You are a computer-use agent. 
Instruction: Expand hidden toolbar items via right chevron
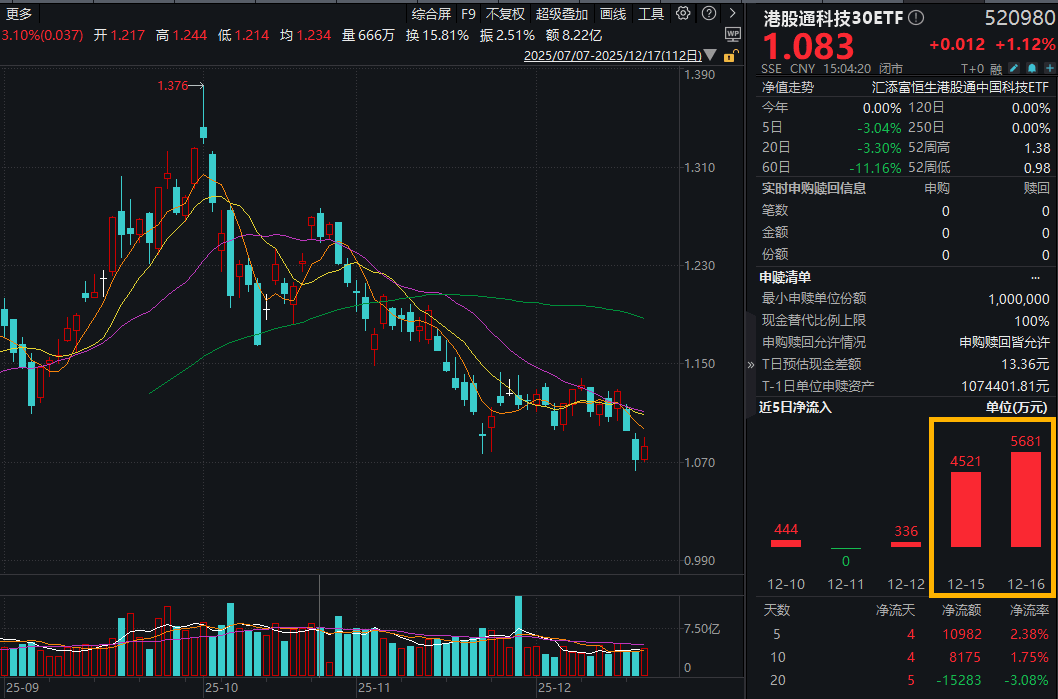[x=731, y=15]
